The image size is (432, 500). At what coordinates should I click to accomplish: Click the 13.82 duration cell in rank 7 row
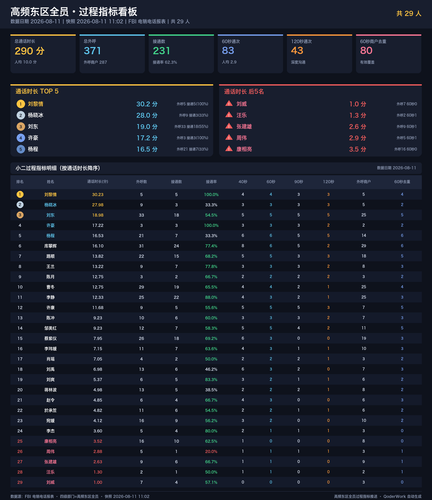click(98, 257)
